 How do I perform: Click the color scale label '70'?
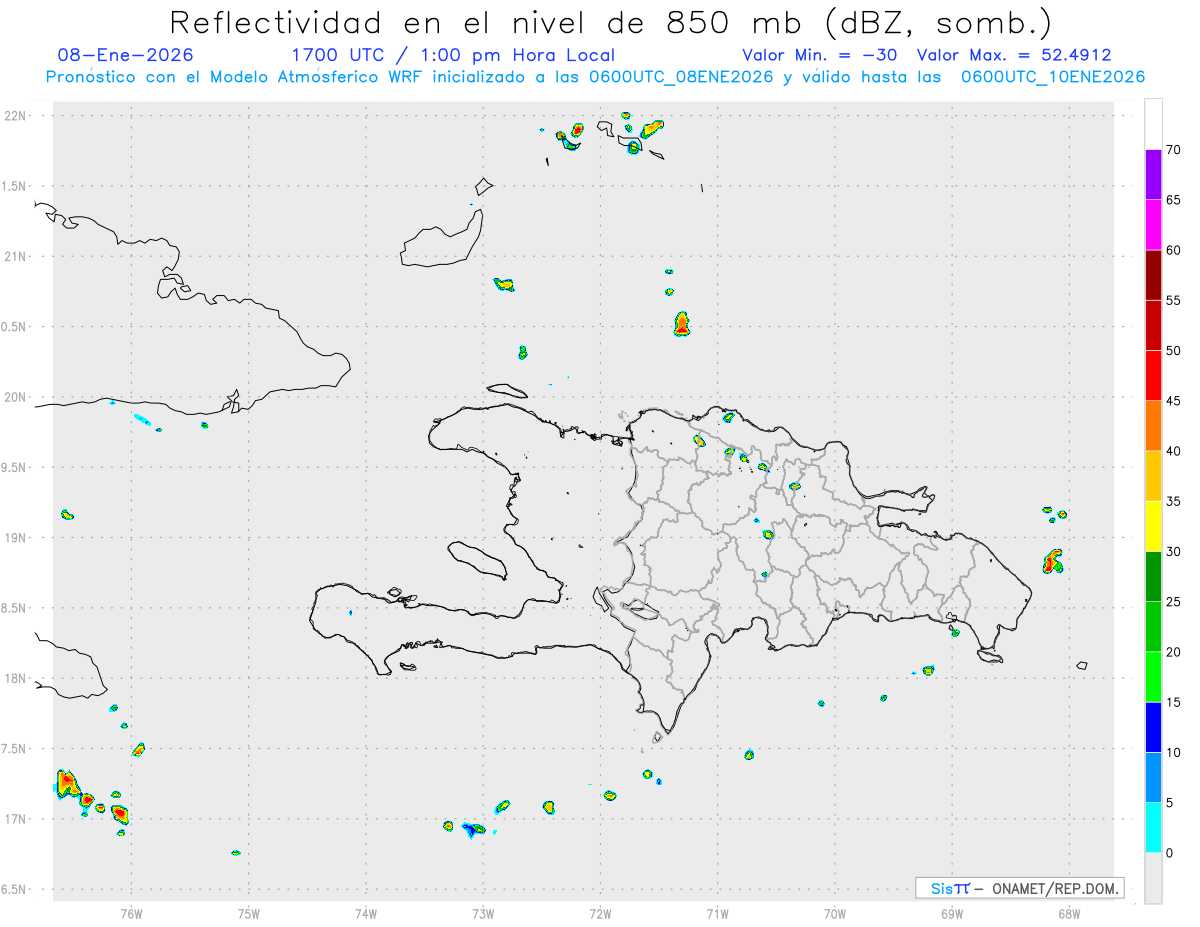point(1173,150)
